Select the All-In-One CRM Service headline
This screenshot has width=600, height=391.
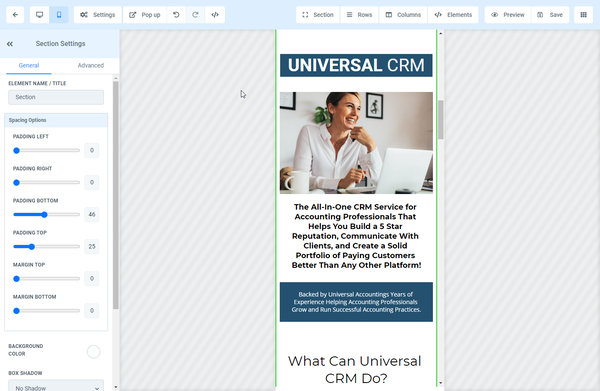[x=356, y=236]
